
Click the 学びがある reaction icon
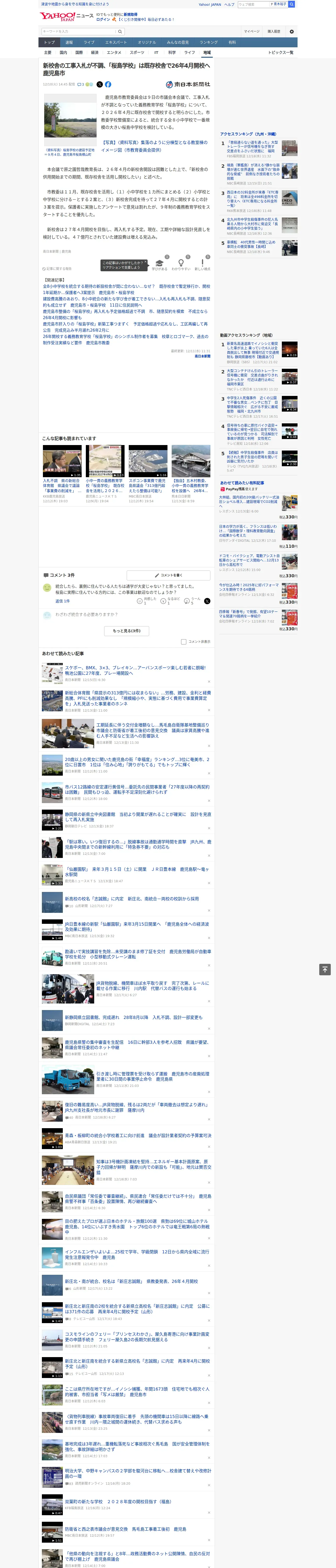coord(160,264)
